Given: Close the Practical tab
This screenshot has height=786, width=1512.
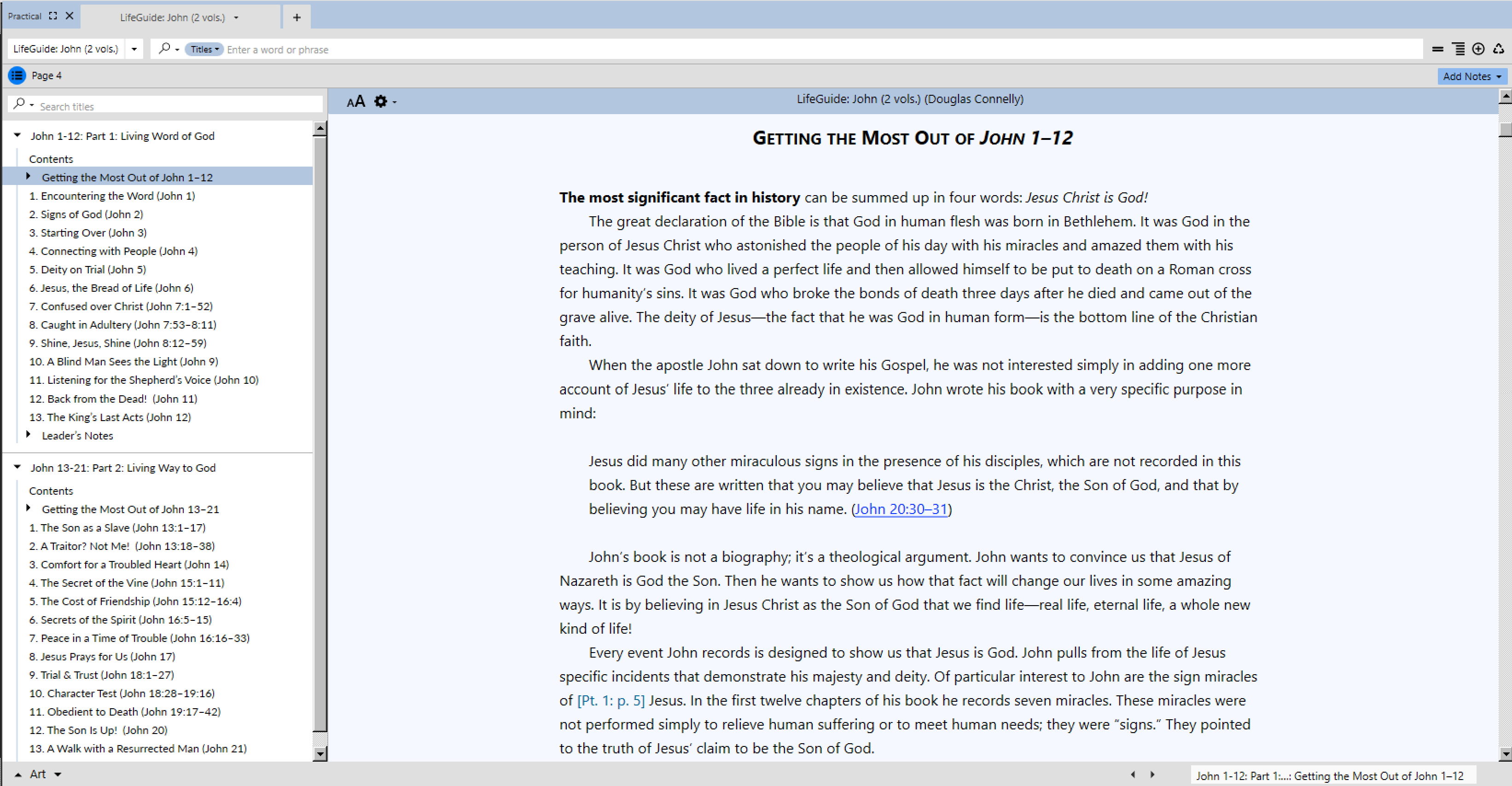Looking at the screenshot, I should click(x=69, y=16).
